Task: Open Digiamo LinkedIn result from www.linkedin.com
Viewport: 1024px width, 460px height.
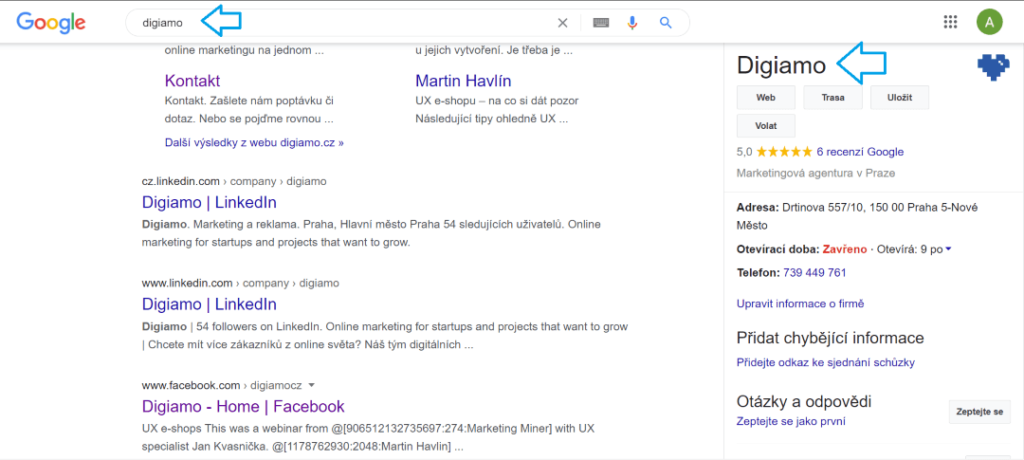Action: [x=209, y=304]
